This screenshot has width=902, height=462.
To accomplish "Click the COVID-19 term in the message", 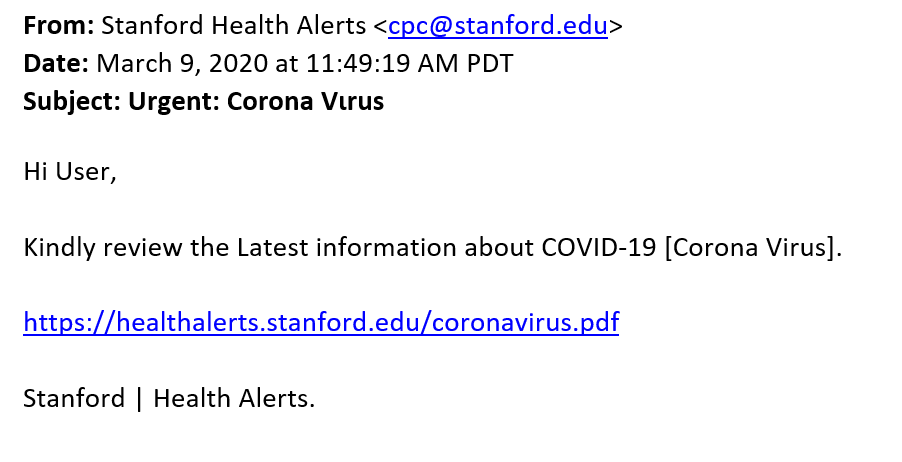I will coord(599,247).
